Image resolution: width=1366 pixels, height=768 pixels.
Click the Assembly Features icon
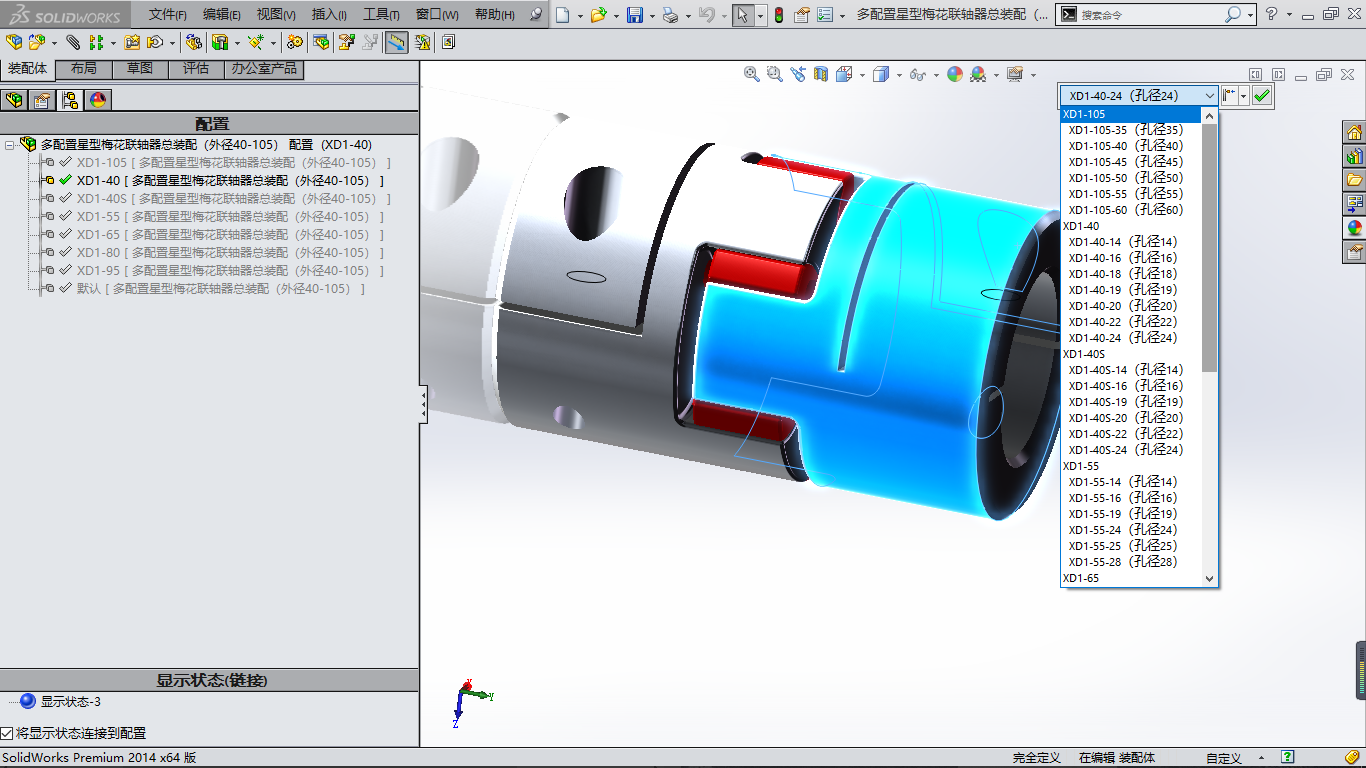[x=220, y=43]
